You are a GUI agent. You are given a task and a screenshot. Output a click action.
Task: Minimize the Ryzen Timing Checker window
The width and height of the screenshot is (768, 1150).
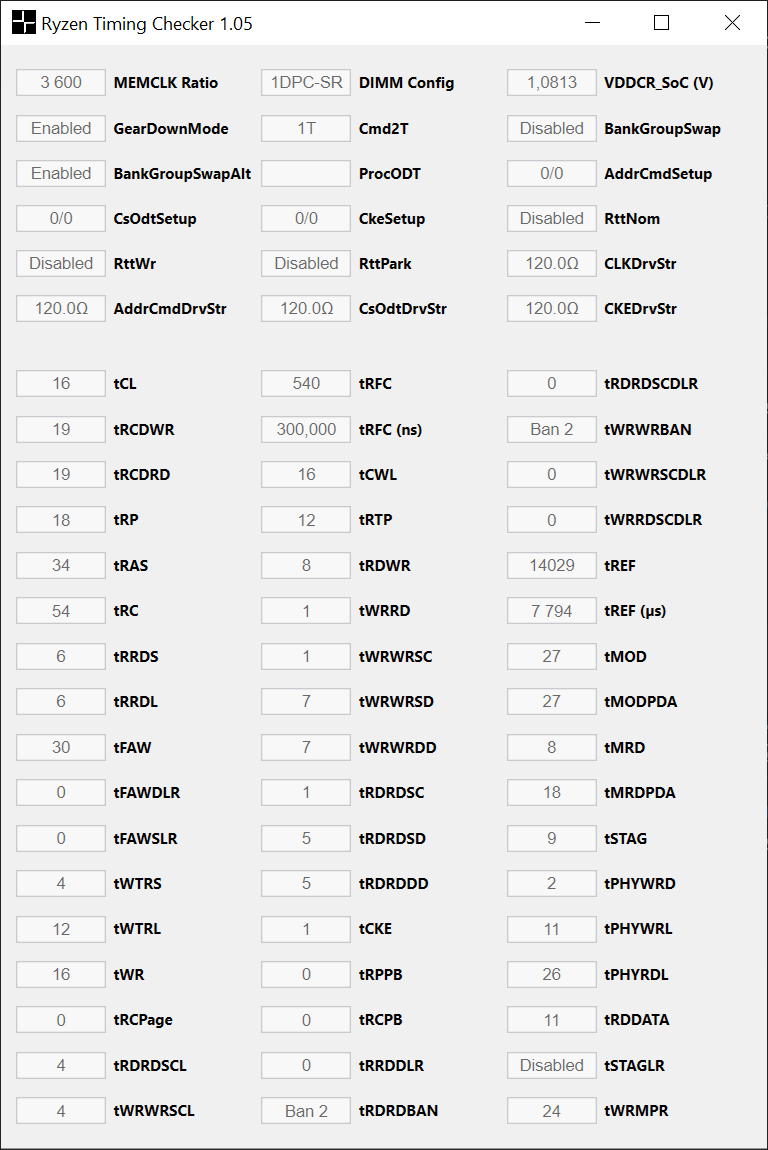[x=590, y=23]
